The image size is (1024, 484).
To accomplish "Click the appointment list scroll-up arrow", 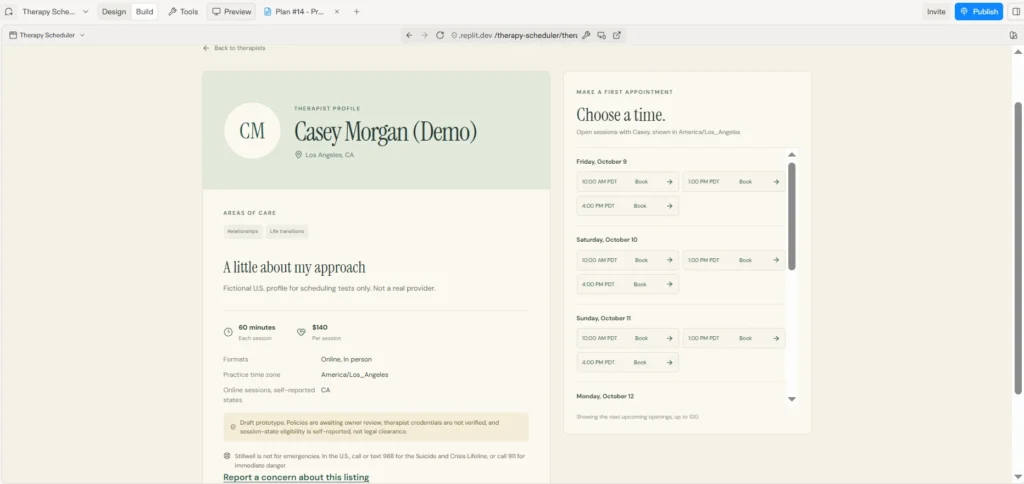I will click(792, 155).
